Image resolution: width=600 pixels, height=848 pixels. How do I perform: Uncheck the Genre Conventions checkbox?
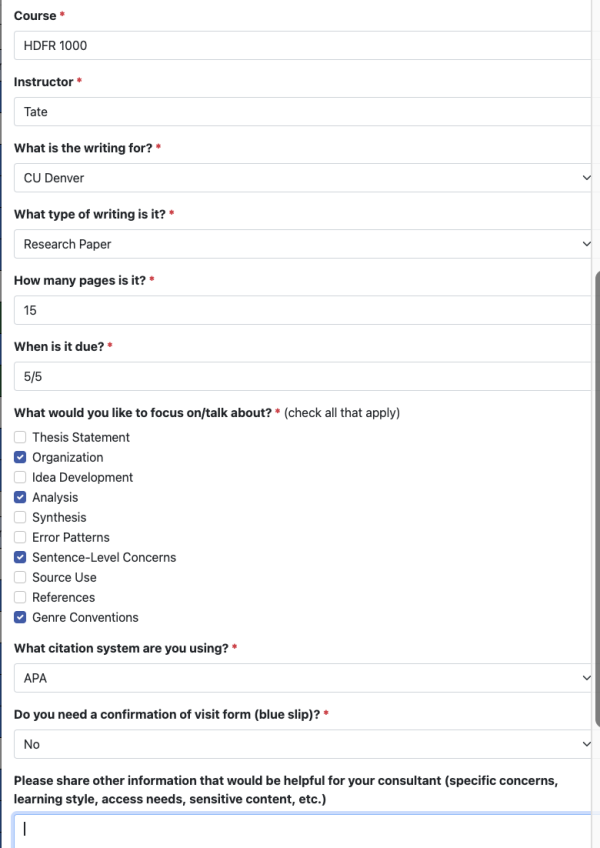(x=20, y=617)
